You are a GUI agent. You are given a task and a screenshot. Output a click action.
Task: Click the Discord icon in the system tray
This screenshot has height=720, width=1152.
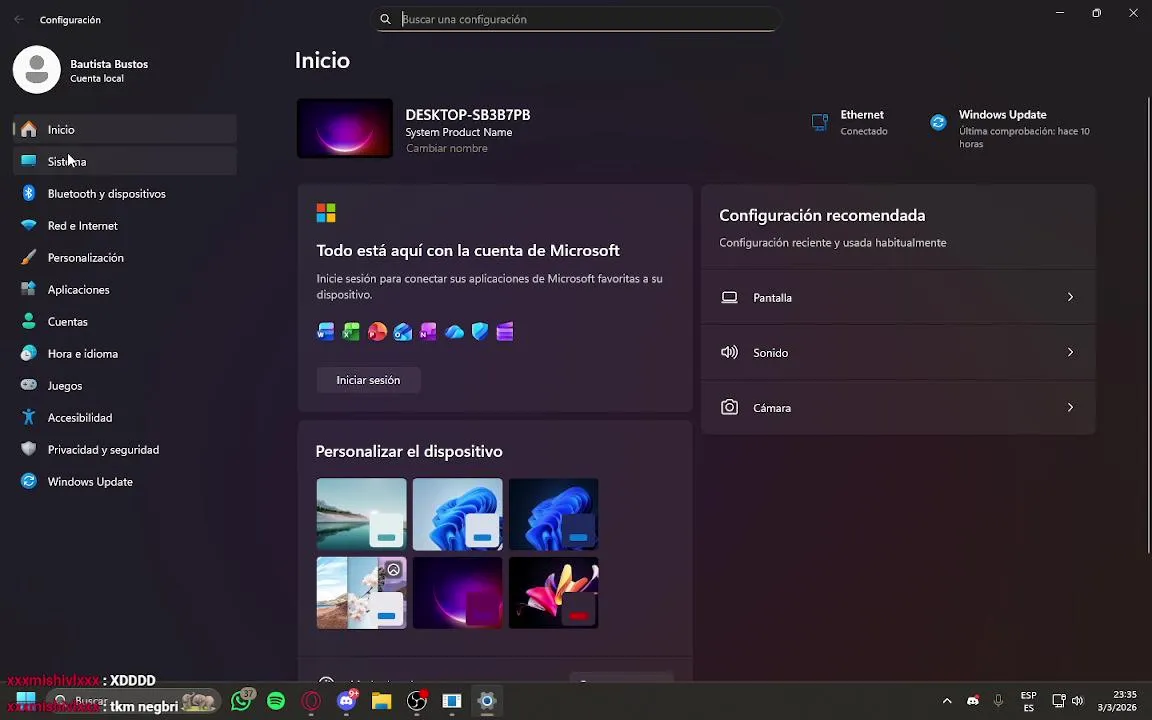pyautogui.click(x=973, y=701)
